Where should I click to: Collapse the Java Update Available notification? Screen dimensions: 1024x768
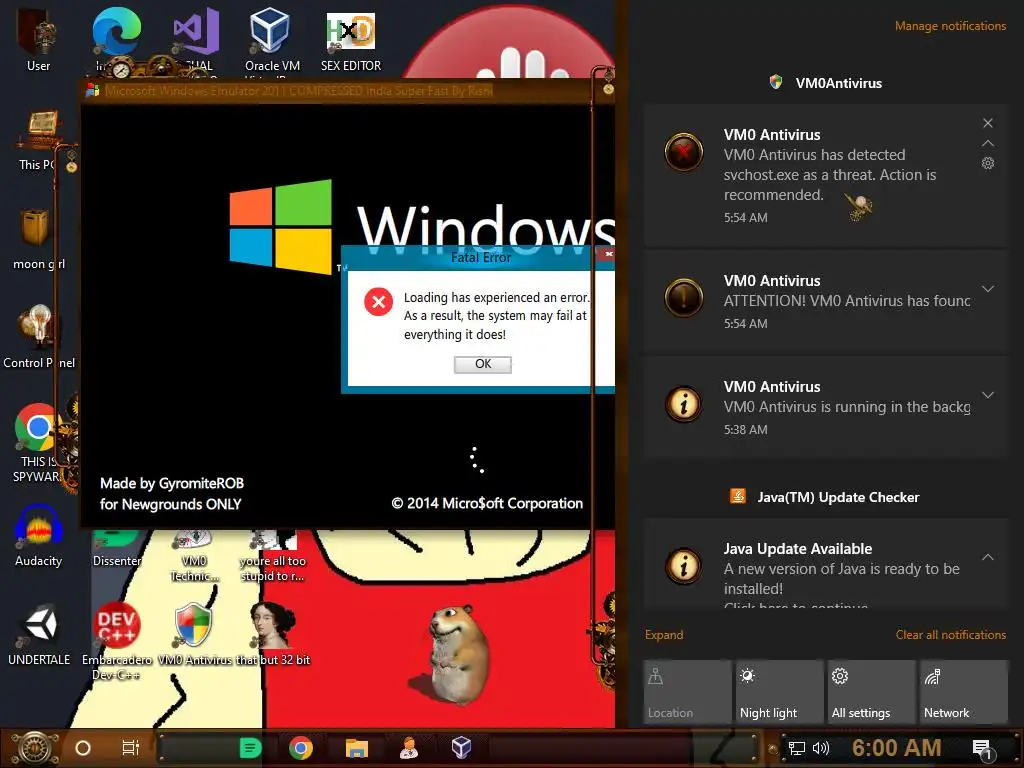pyautogui.click(x=988, y=557)
